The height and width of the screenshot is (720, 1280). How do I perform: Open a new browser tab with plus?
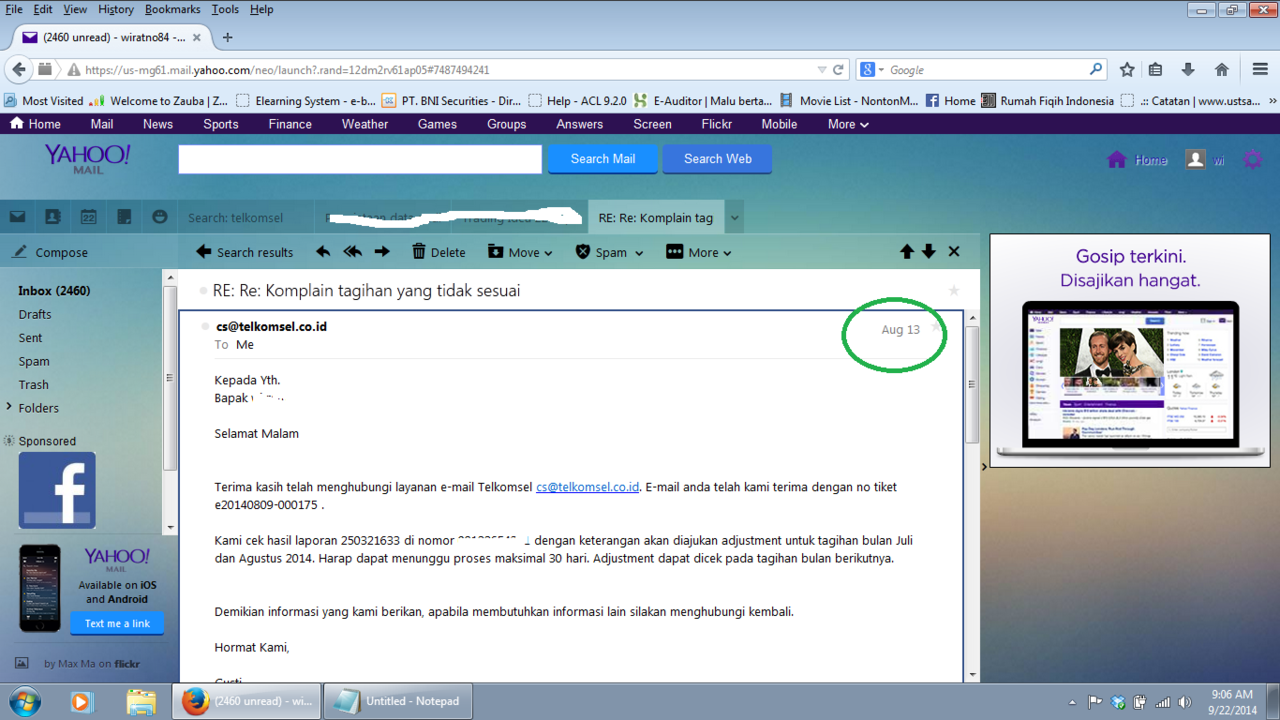tap(228, 37)
